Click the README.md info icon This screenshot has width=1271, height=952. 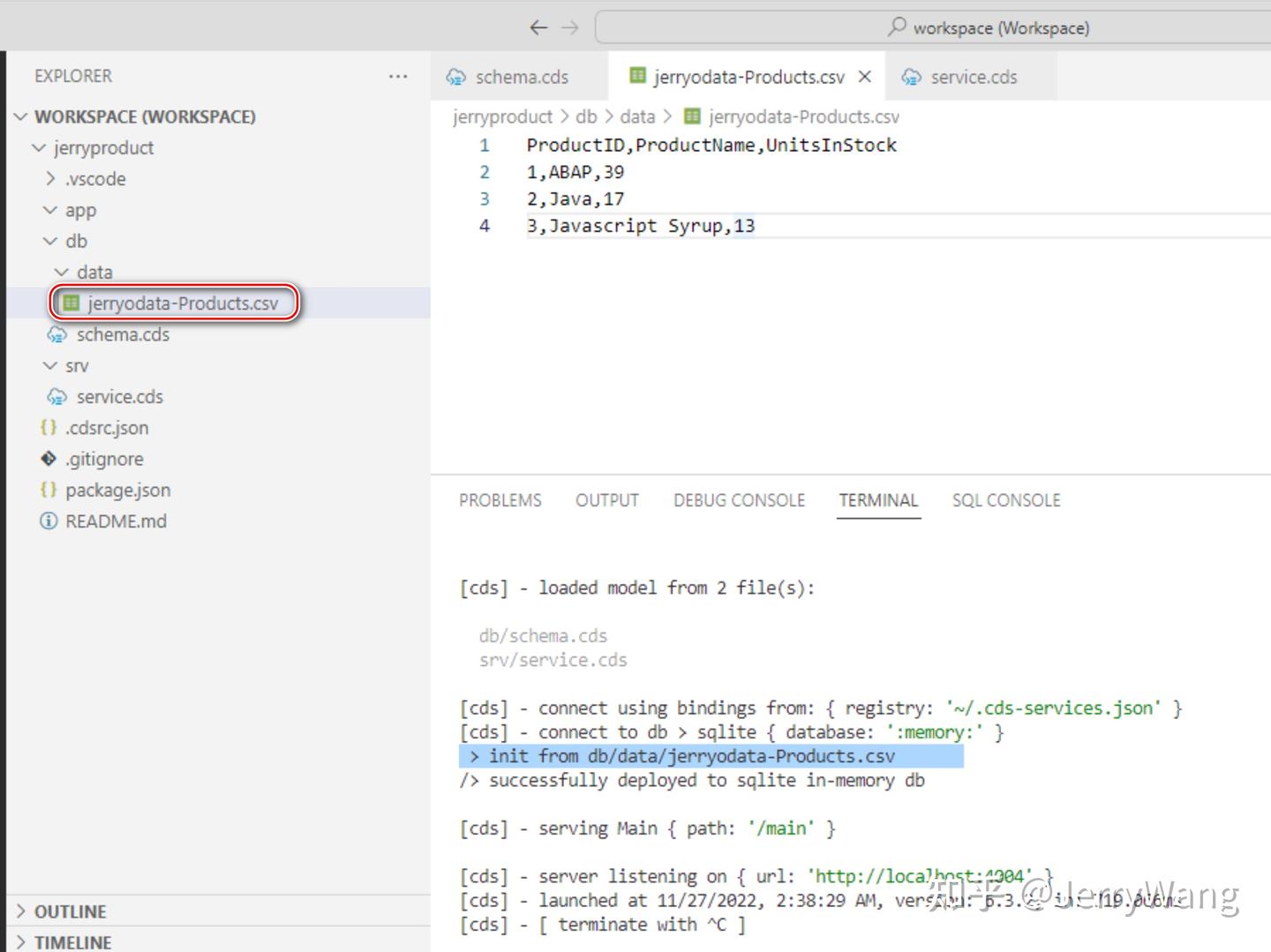(49, 521)
